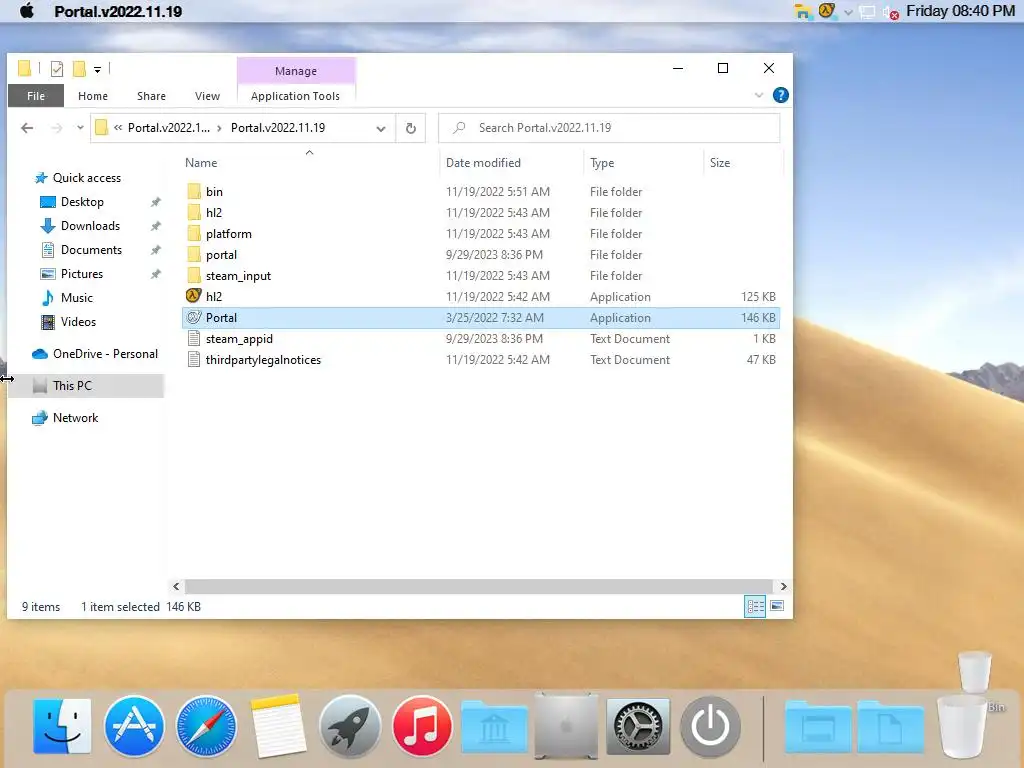Open Pictures in the navigation pane
This screenshot has width=1024, height=768.
[82, 274]
